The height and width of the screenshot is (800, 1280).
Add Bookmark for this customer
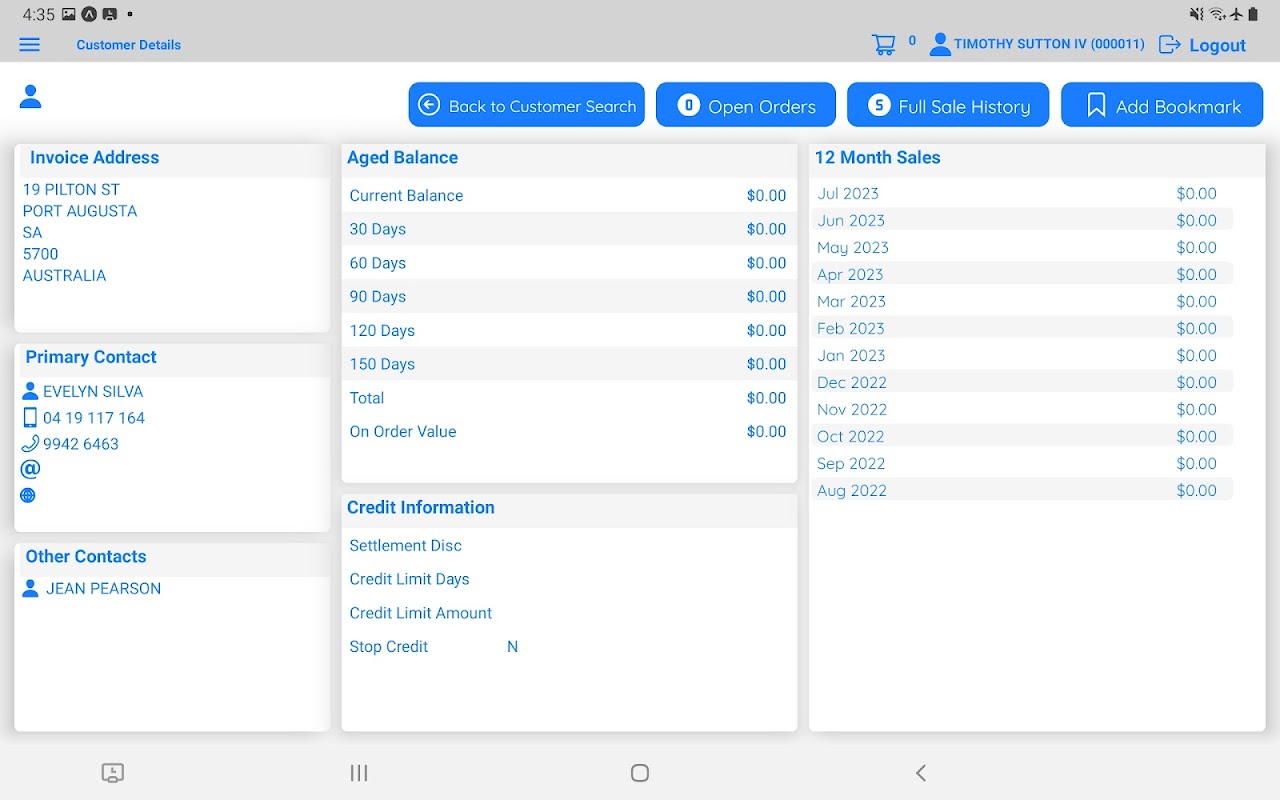(1162, 105)
